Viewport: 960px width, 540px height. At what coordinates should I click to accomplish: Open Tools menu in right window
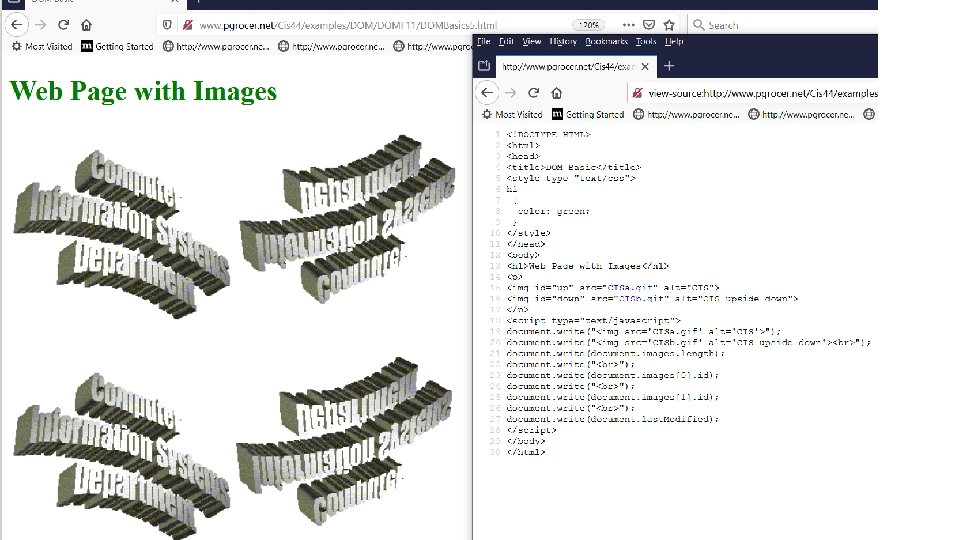[646, 42]
